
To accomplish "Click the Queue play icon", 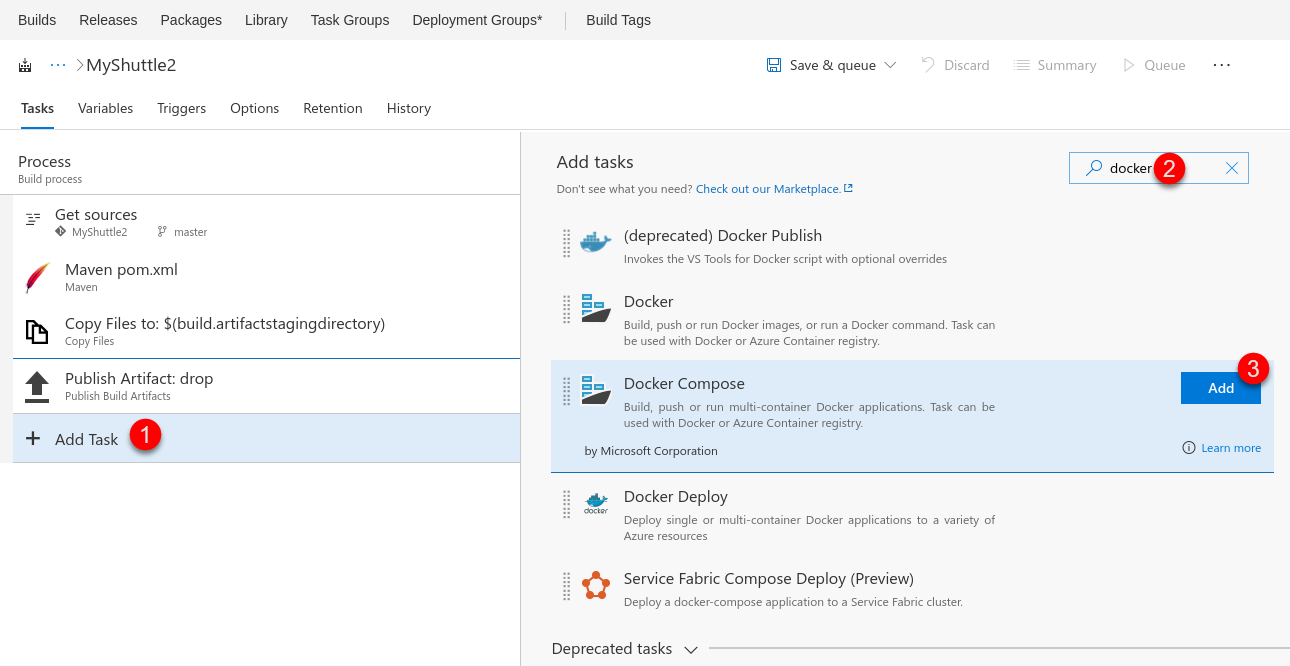I will coord(1129,65).
